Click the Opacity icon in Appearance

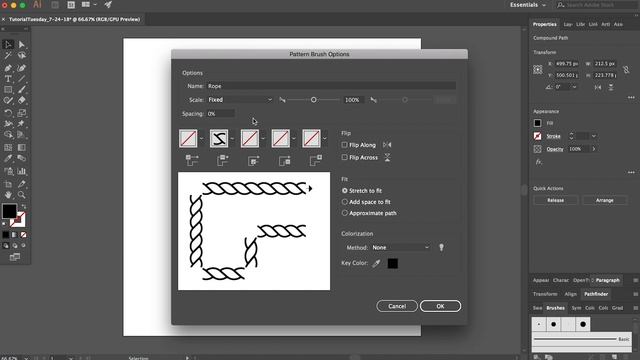pyautogui.click(x=538, y=149)
